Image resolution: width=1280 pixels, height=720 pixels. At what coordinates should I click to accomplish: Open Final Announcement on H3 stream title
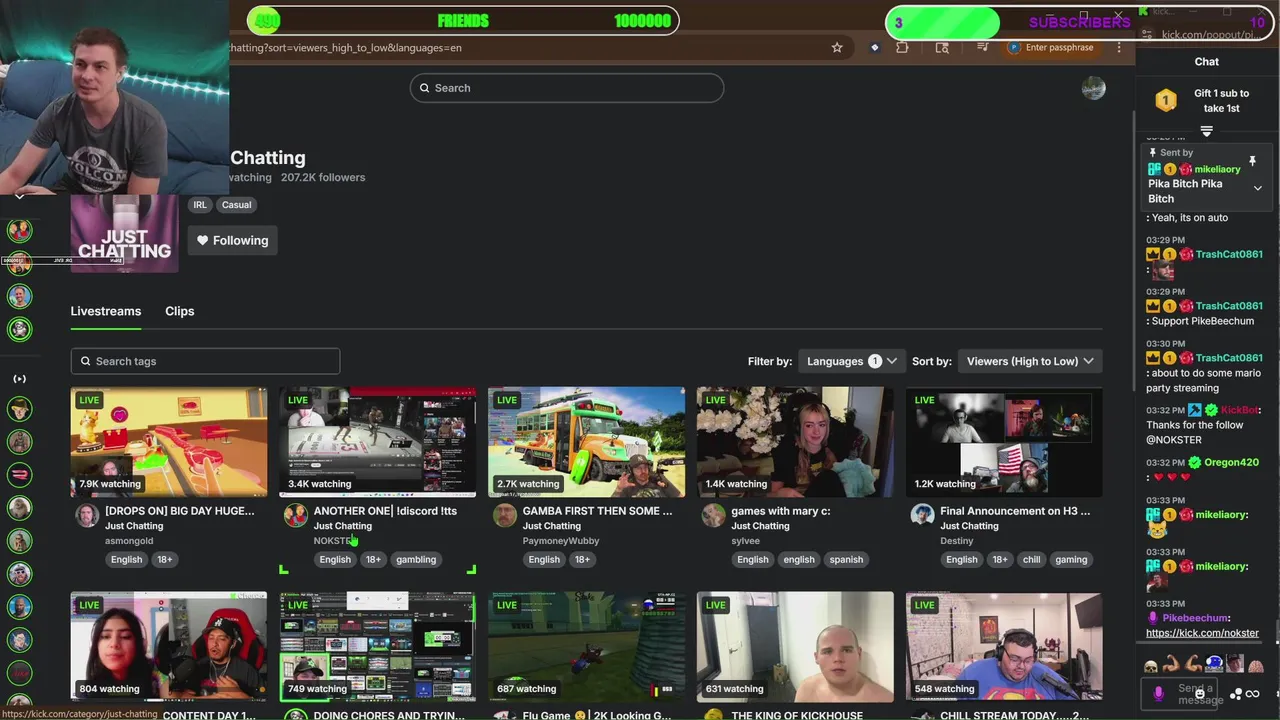coord(1015,511)
